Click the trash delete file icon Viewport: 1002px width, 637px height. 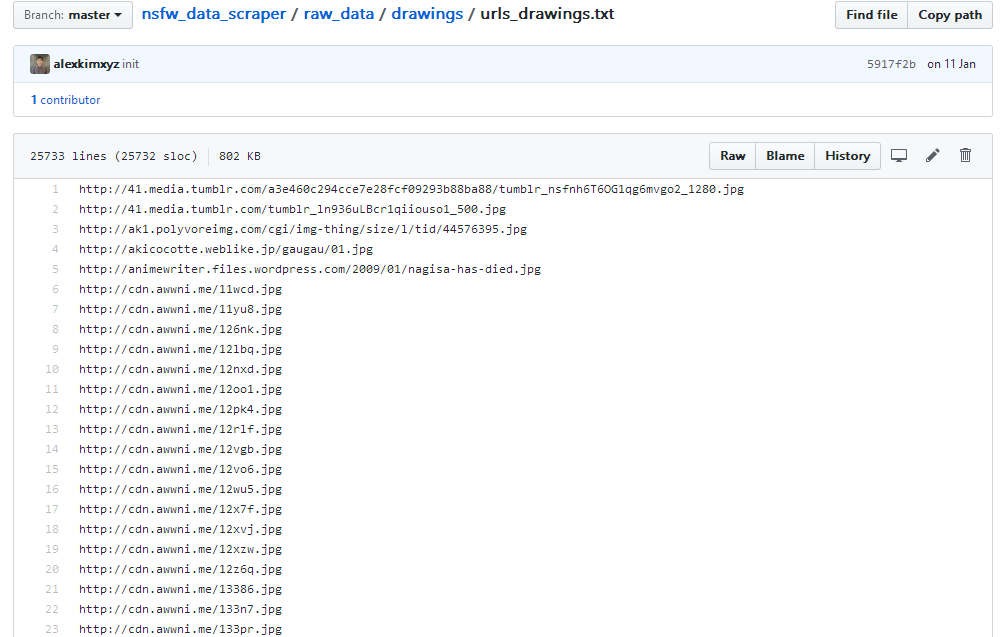965,155
